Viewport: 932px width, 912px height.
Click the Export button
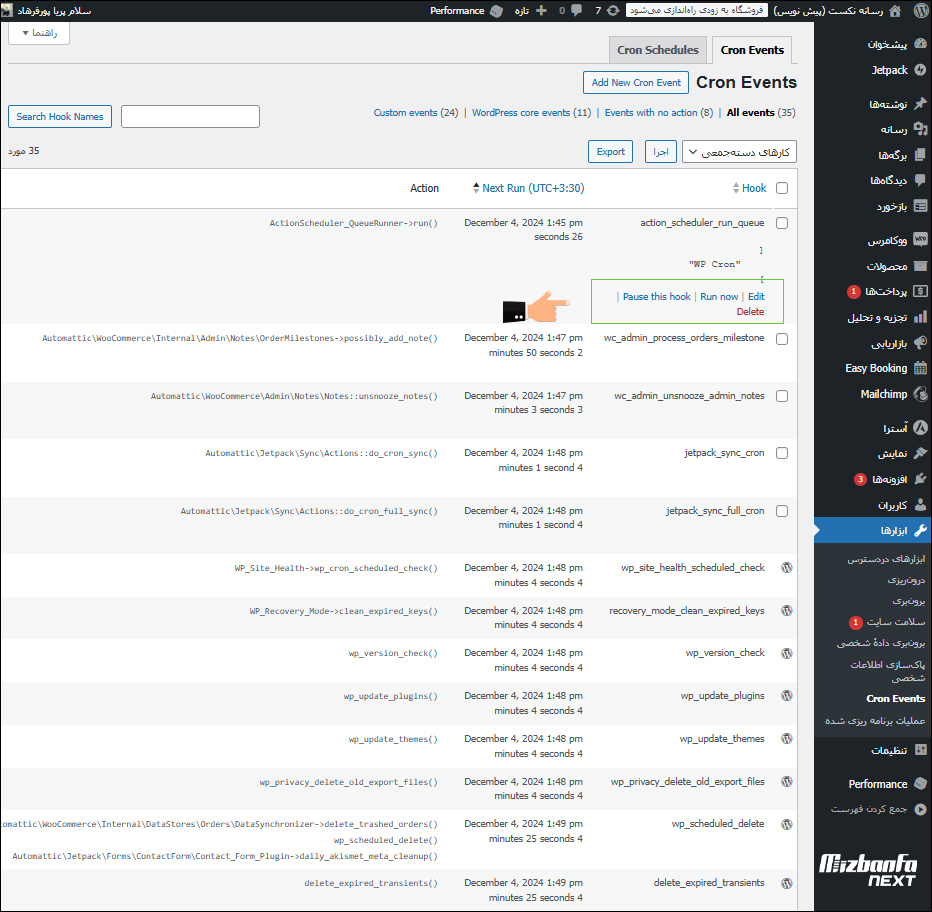[x=610, y=152]
